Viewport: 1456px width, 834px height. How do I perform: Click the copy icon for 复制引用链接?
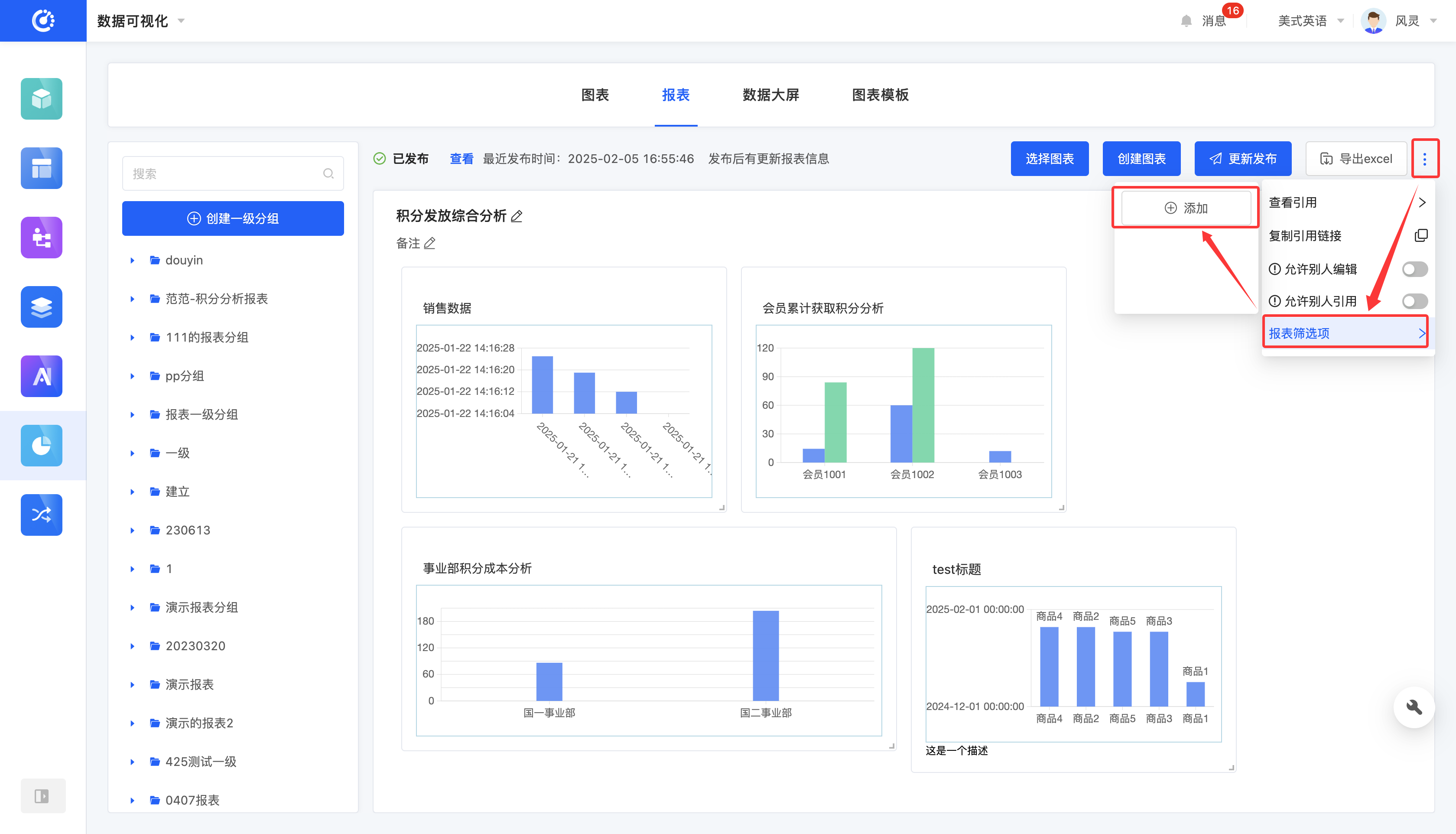pyautogui.click(x=1420, y=235)
